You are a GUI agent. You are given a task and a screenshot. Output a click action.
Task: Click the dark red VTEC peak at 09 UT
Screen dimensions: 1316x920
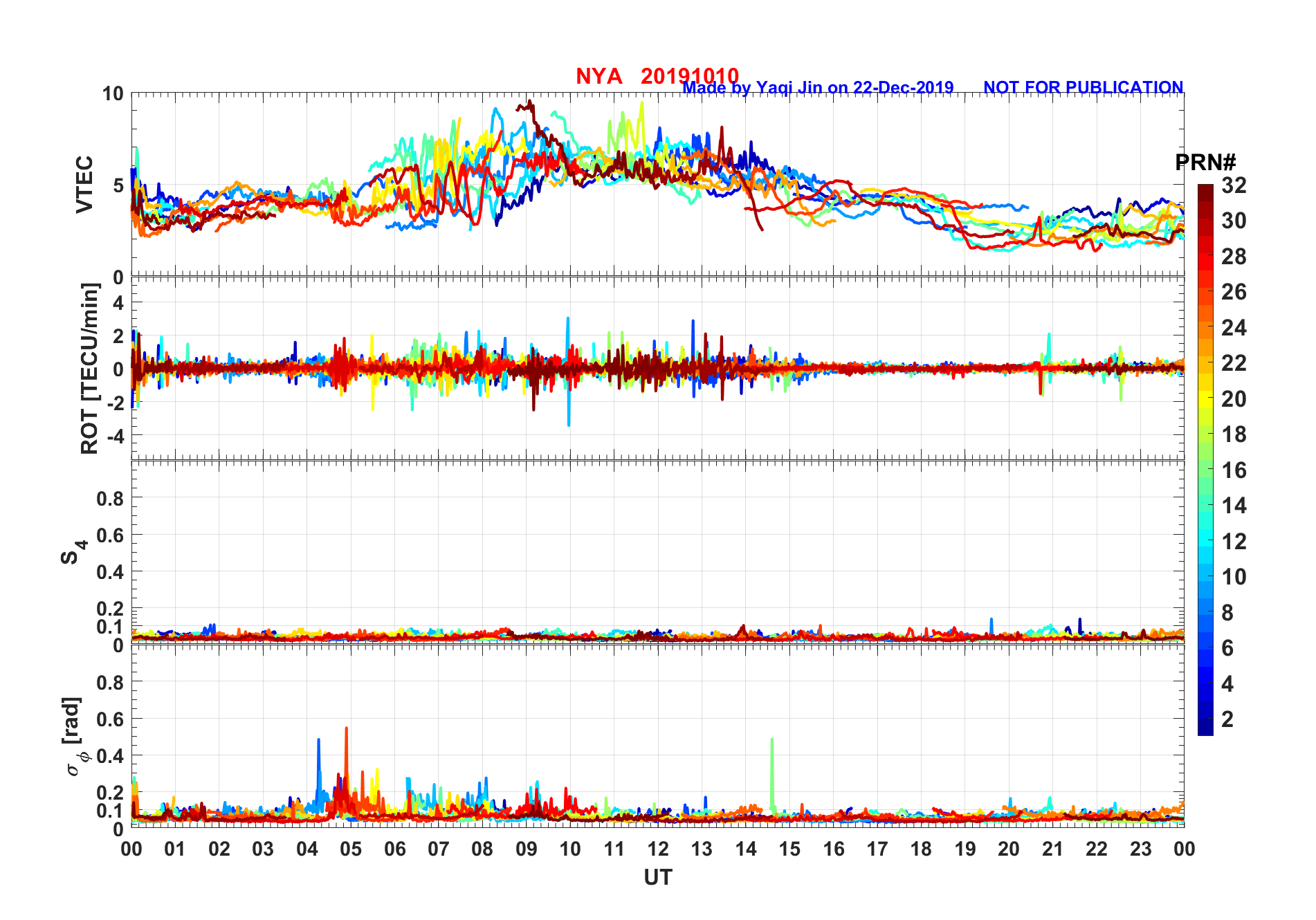(x=529, y=105)
